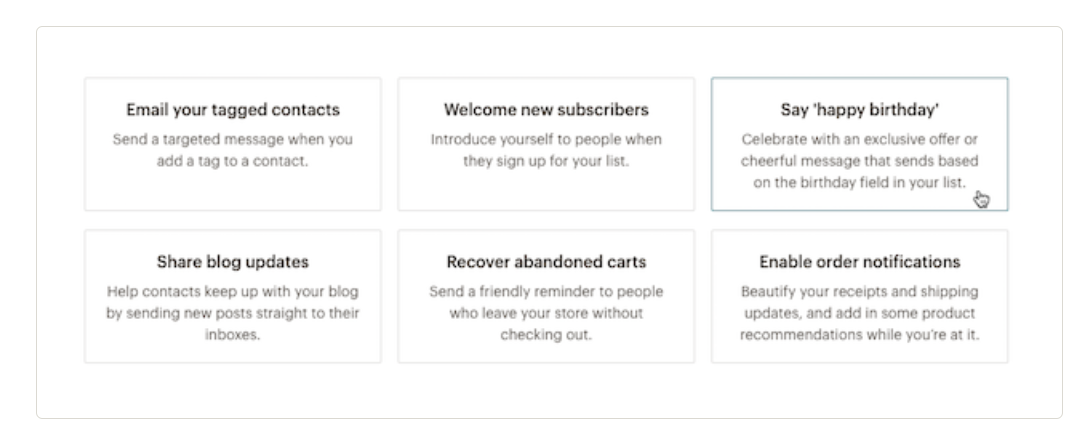Click the 'Welcome new subscribers' heading
1091x441 pixels.
546,109
